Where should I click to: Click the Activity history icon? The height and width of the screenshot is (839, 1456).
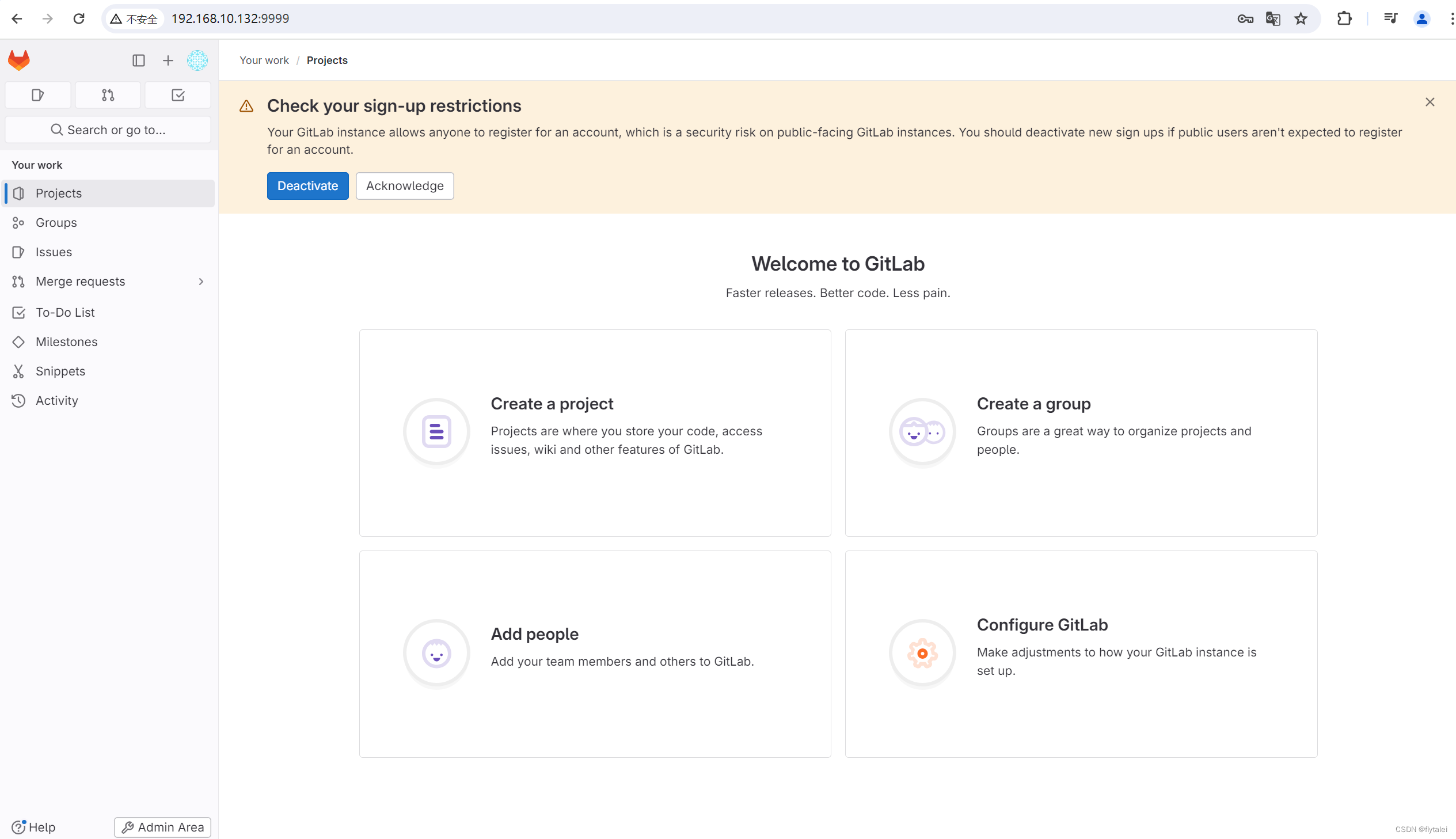[18, 400]
